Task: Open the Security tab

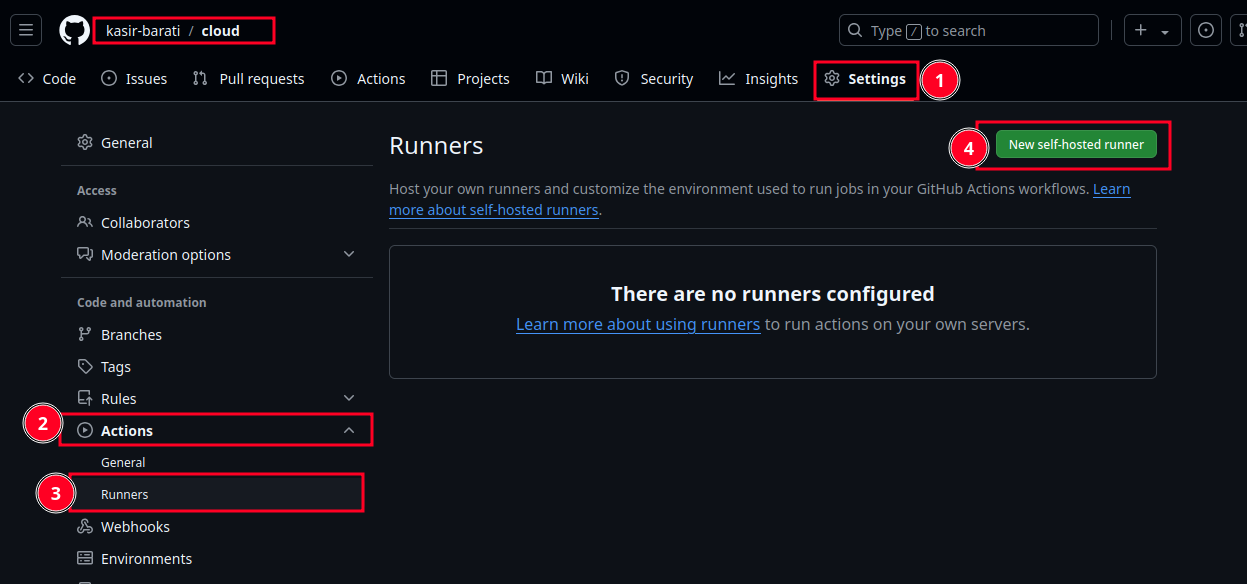Action: pos(654,78)
